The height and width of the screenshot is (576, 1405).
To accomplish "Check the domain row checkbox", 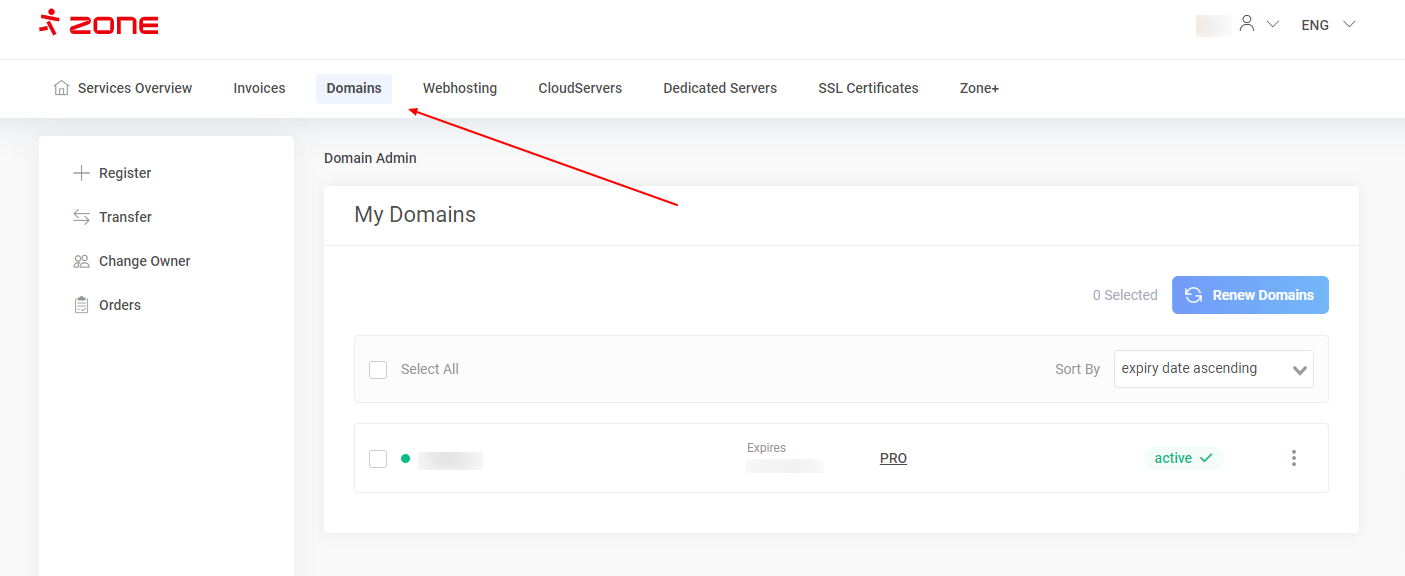I will coord(378,459).
